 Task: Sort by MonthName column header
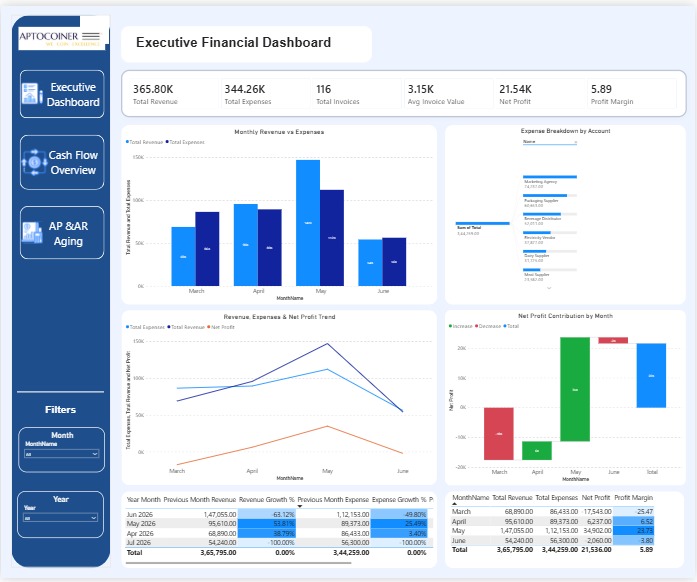coord(470,498)
